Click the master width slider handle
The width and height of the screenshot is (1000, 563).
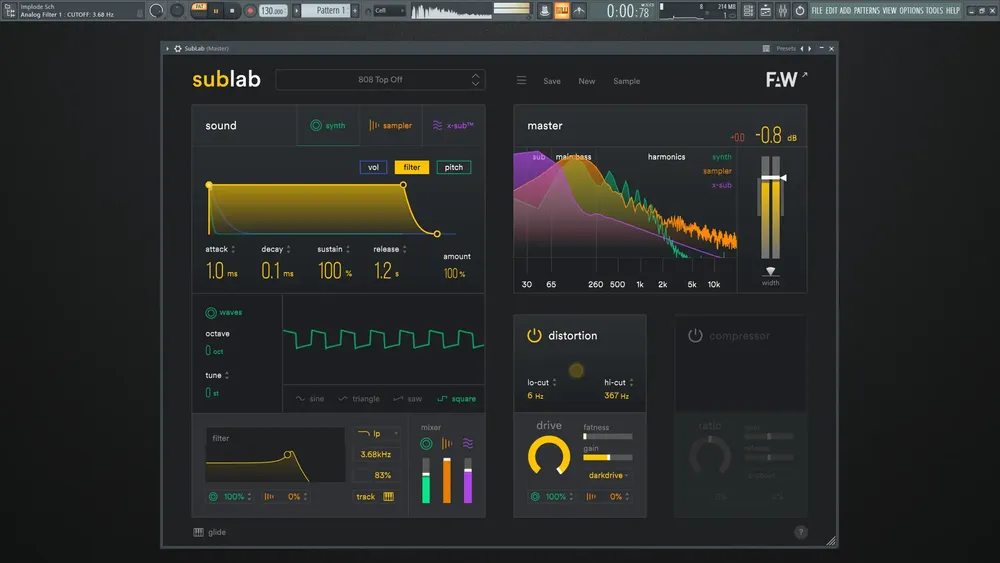(x=770, y=272)
